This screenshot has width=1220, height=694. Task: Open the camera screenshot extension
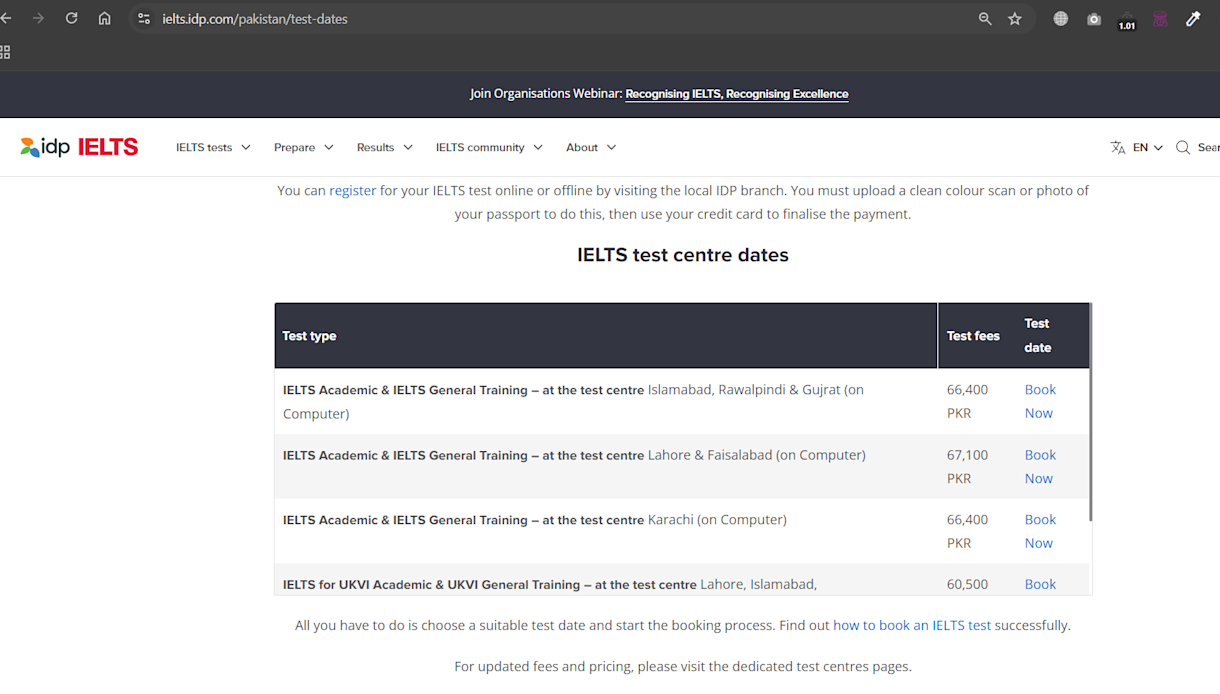[x=1094, y=19]
